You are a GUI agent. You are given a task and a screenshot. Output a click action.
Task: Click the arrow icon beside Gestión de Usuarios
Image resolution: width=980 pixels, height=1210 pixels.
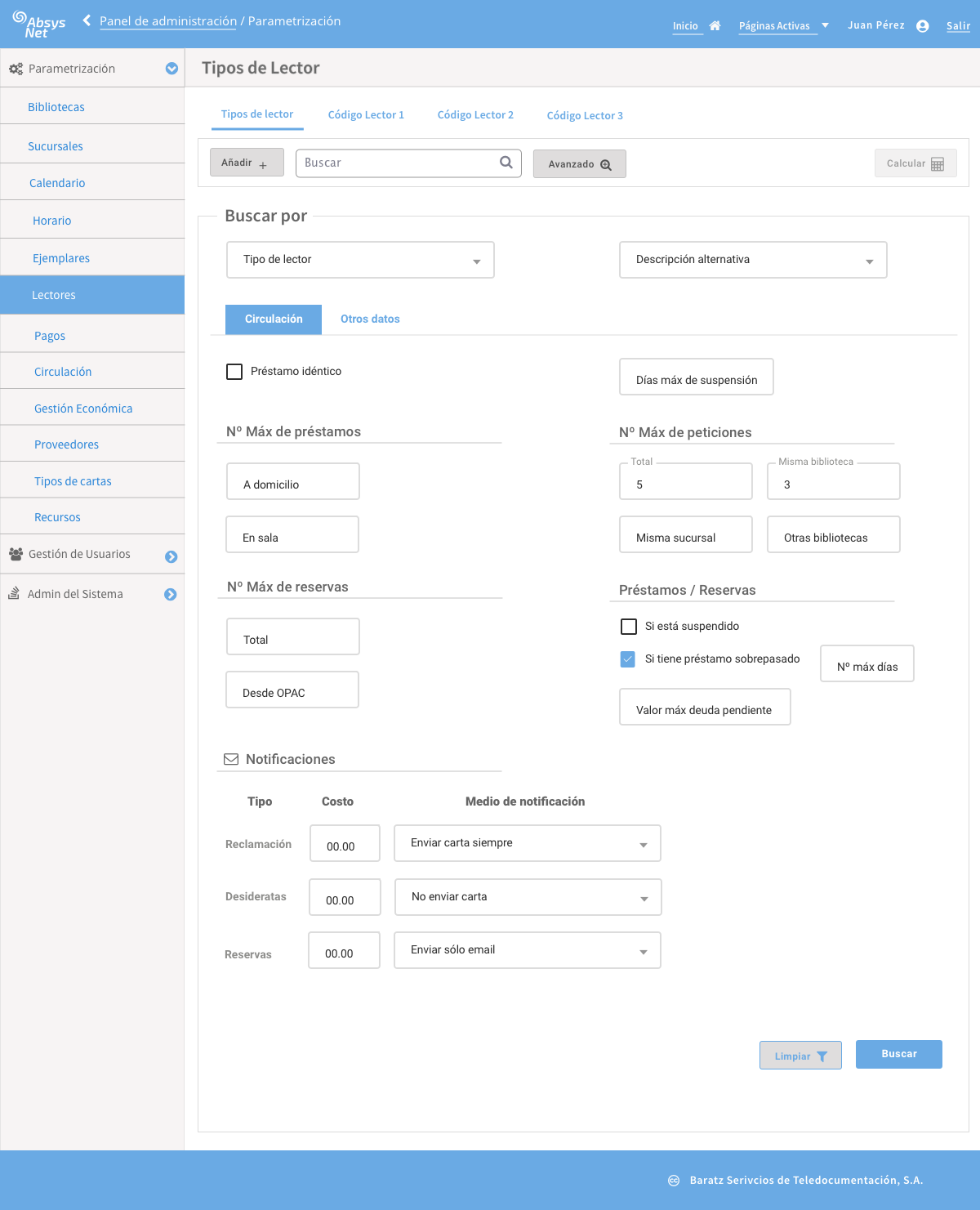[171, 556]
